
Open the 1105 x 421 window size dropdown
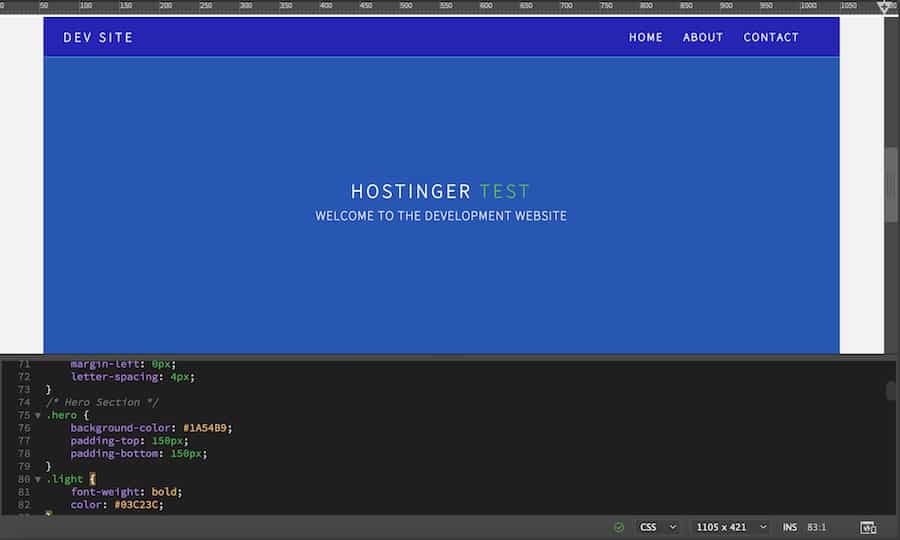point(732,527)
